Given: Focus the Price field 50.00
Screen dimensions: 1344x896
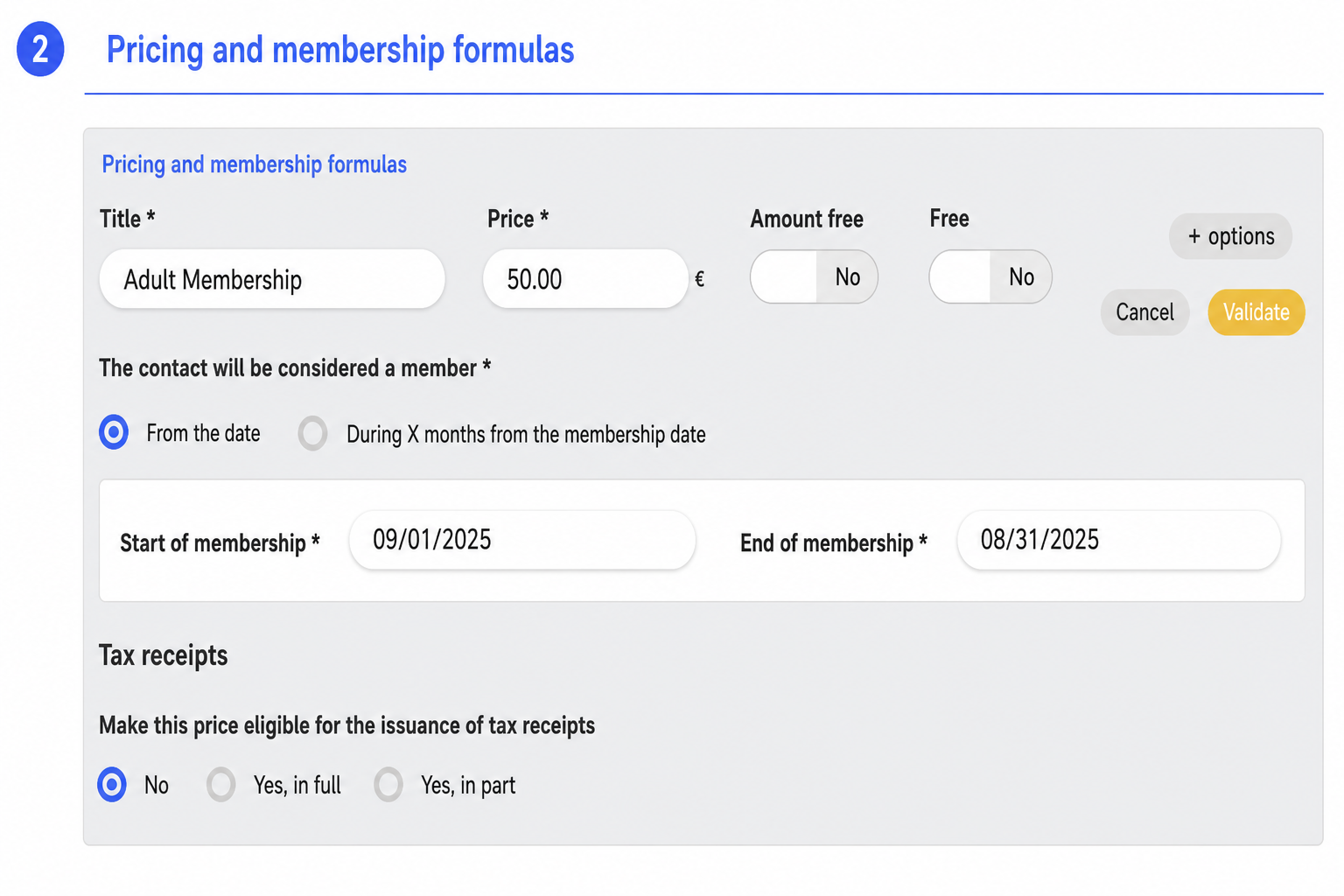Looking at the screenshot, I should 585,279.
